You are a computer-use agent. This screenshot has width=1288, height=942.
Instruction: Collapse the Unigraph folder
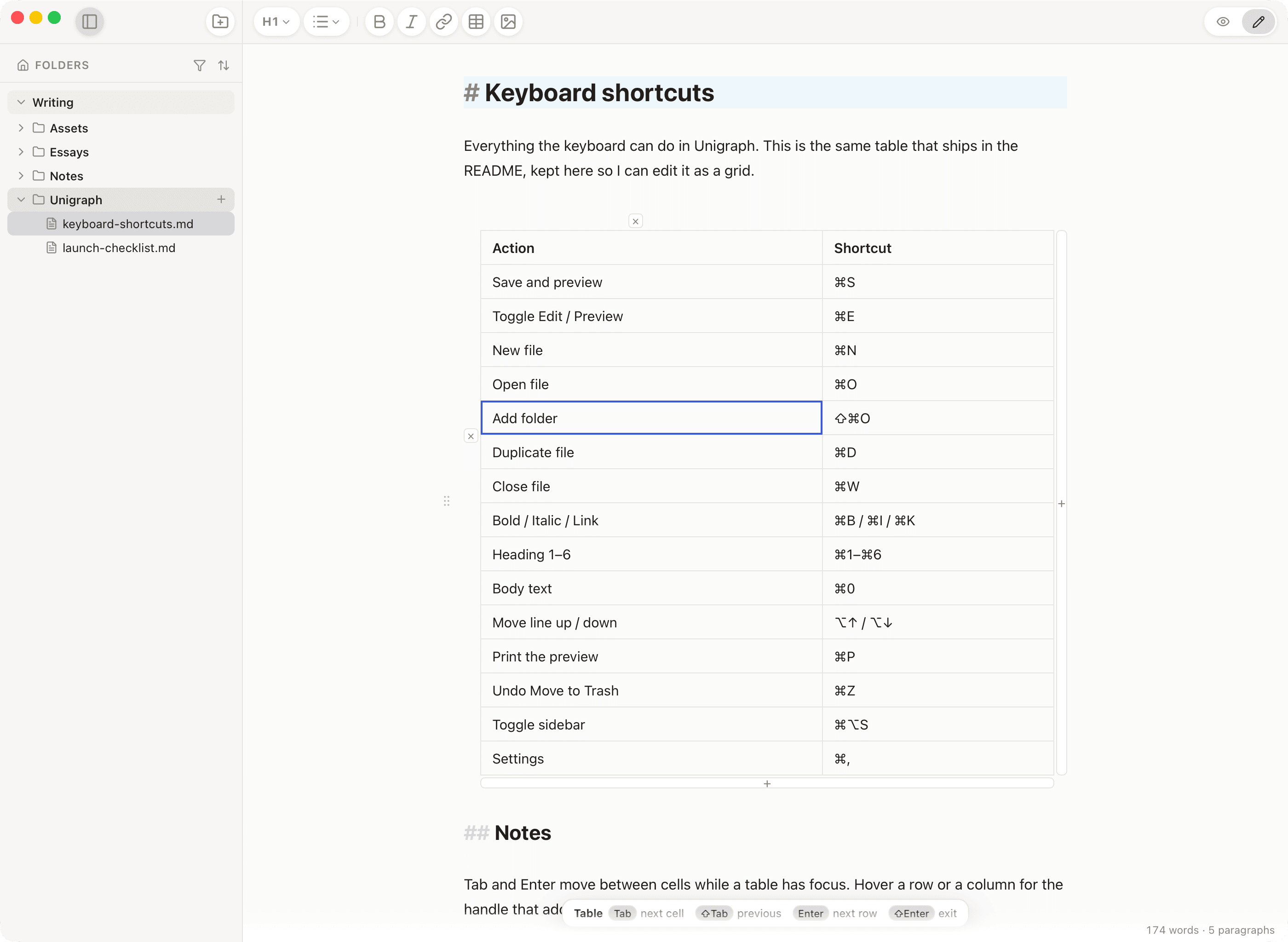[21, 200]
